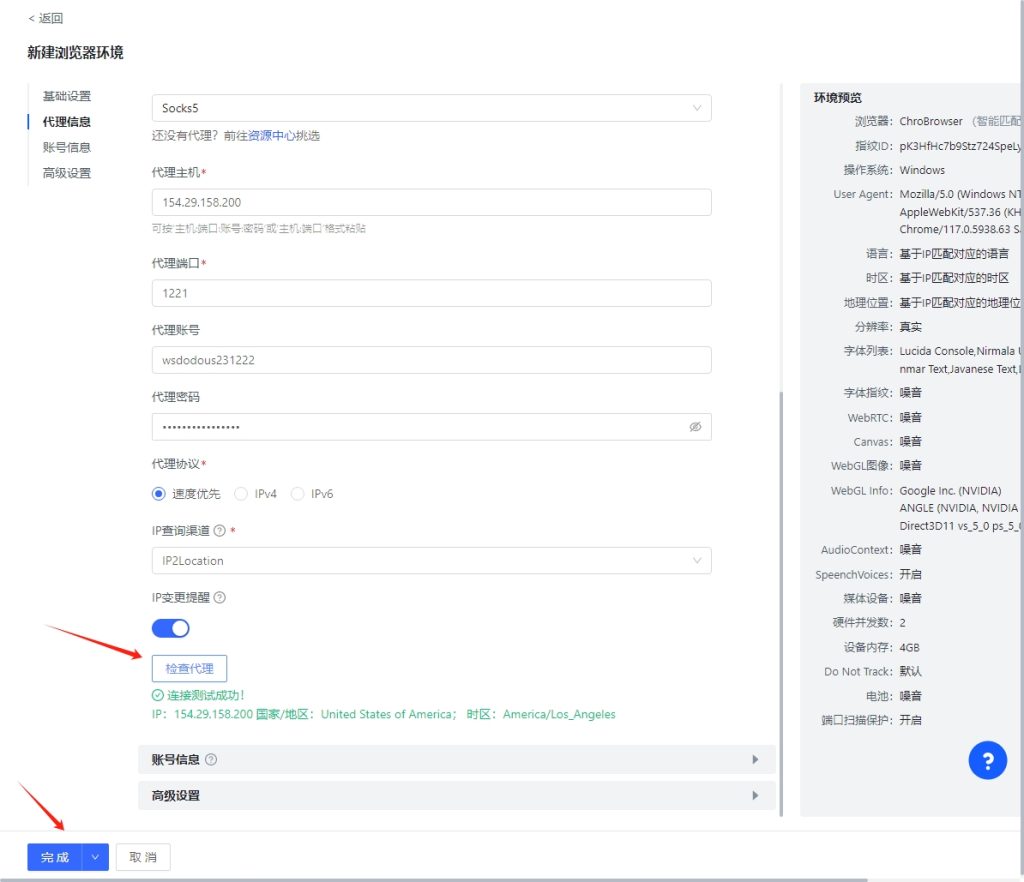The height and width of the screenshot is (882, 1024).
Task: Click the 代理主机 input field
Action: 431,202
